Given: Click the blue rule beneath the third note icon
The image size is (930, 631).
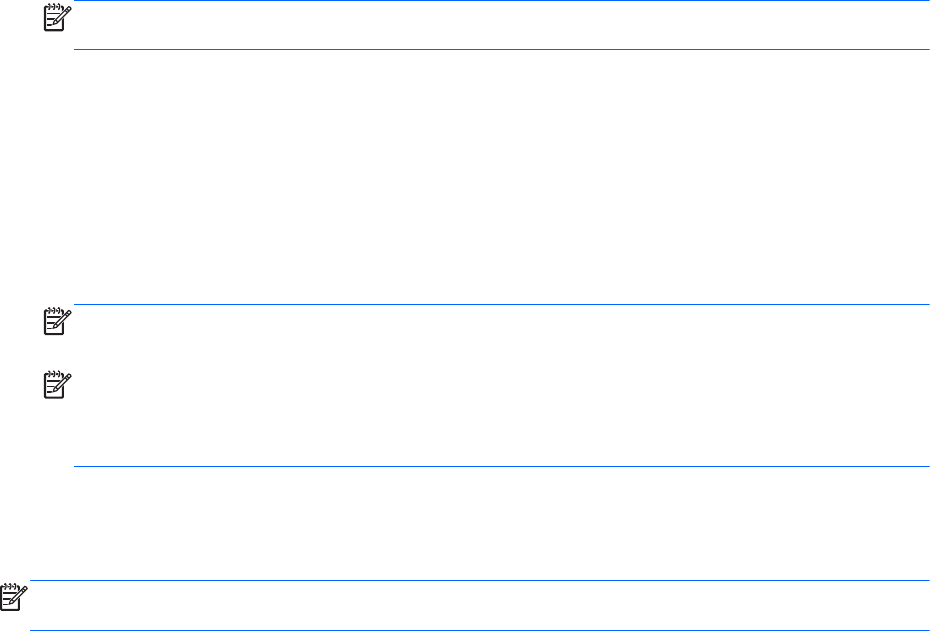Looking at the screenshot, I should [501, 466].
